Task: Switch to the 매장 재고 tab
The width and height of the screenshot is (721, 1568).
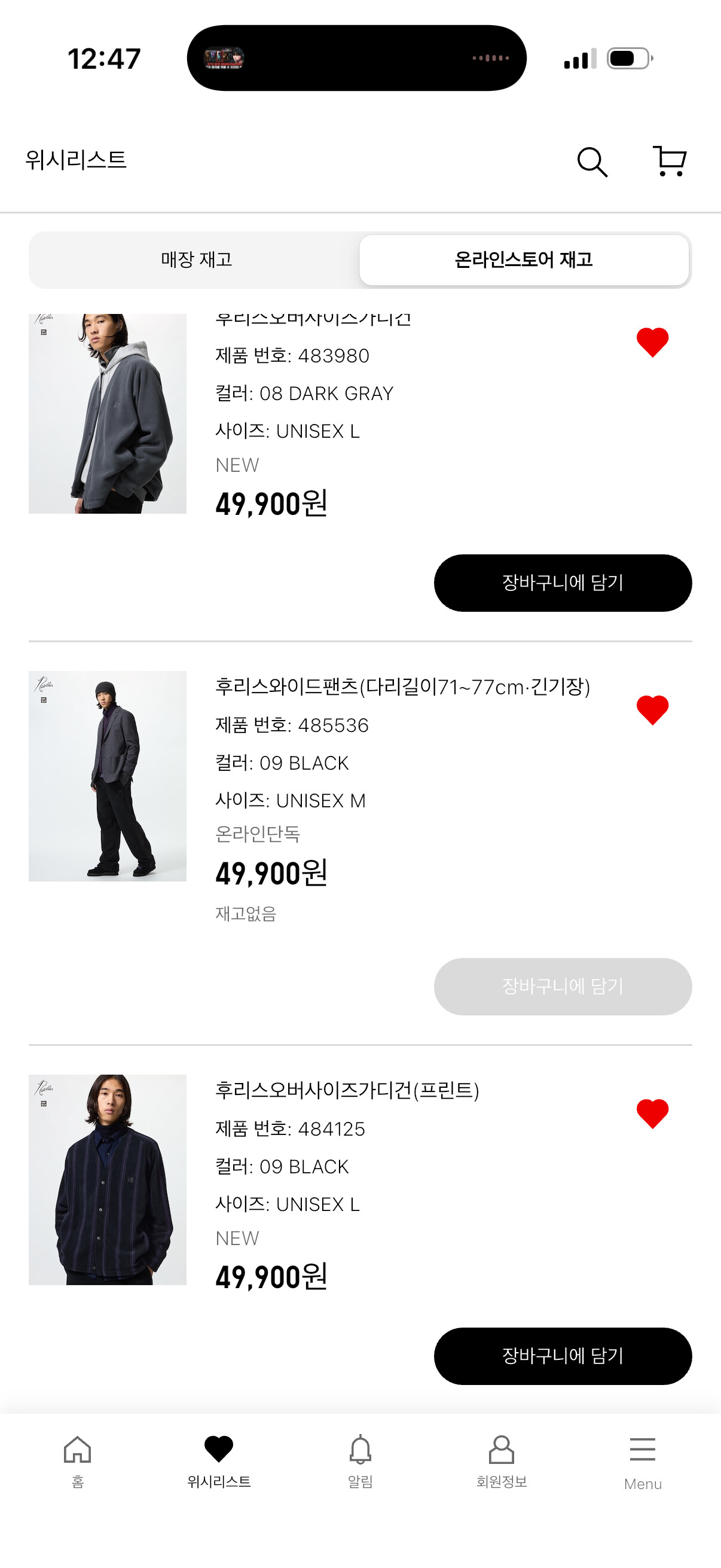Action: [x=196, y=260]
